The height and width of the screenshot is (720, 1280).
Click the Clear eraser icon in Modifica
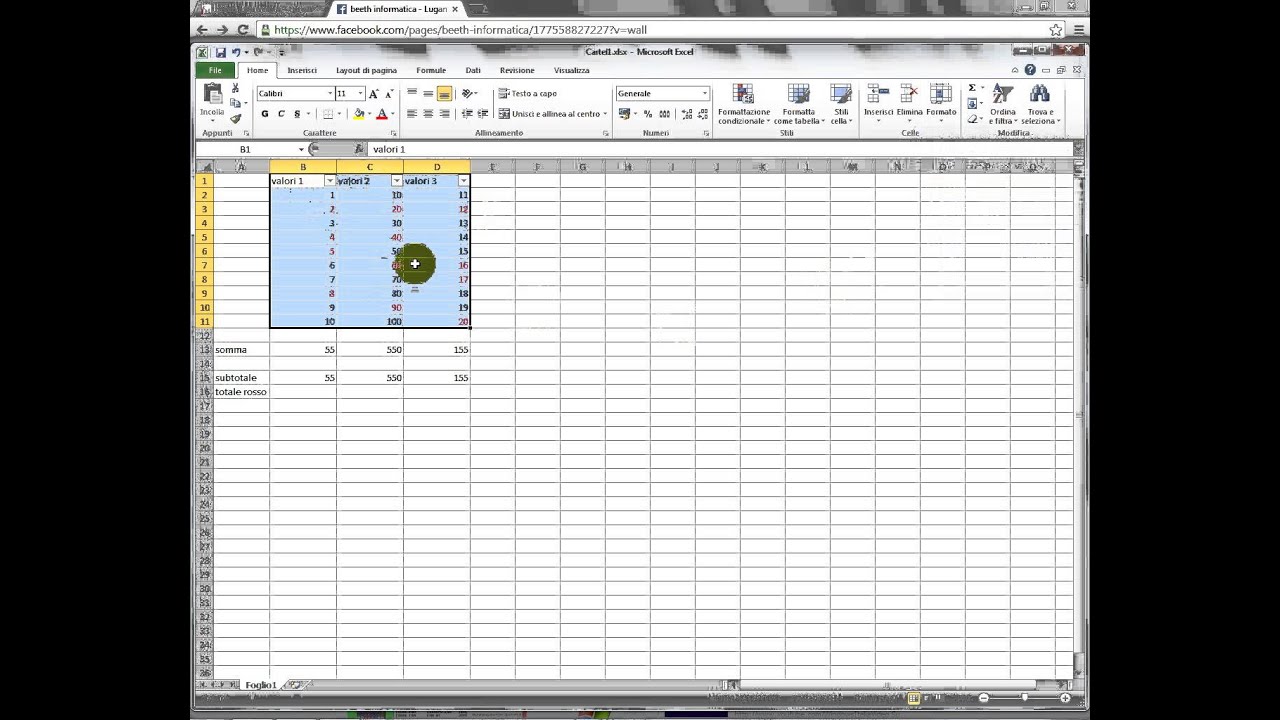point(972,119)
